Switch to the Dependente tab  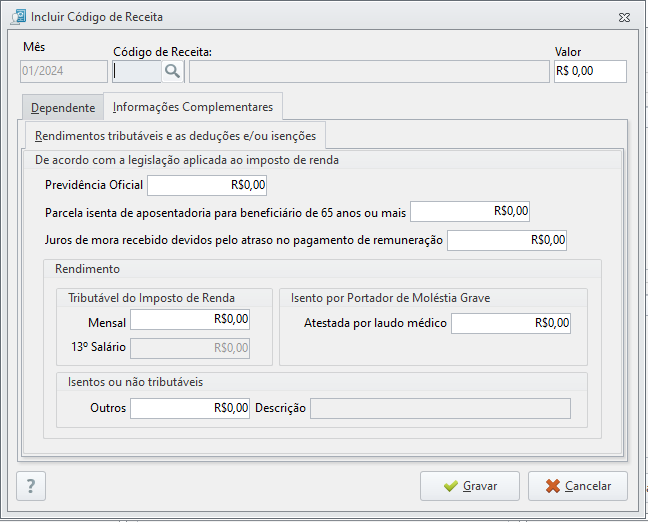tap(63, 107)
